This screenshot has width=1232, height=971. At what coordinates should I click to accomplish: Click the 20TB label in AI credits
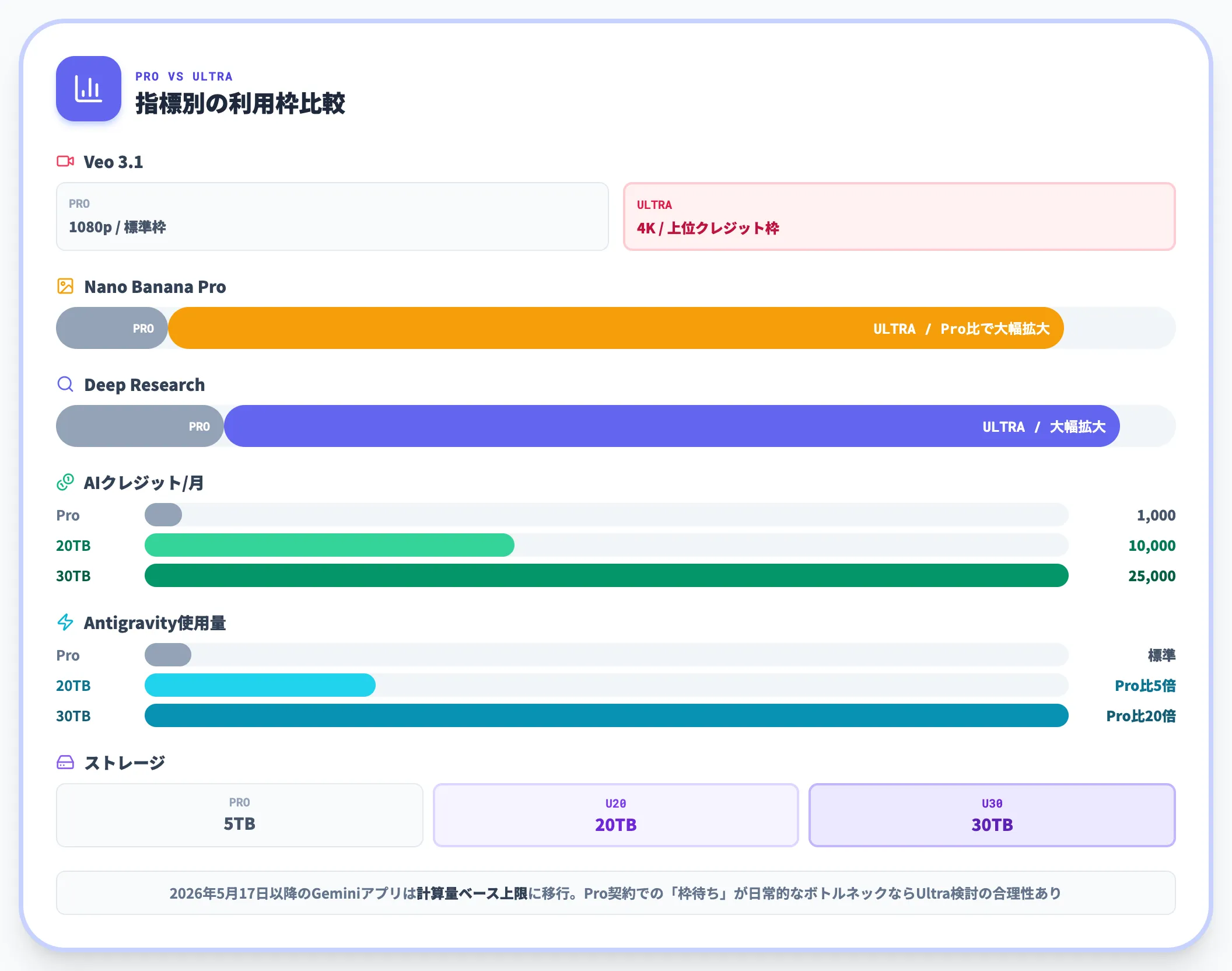point(73,545)
